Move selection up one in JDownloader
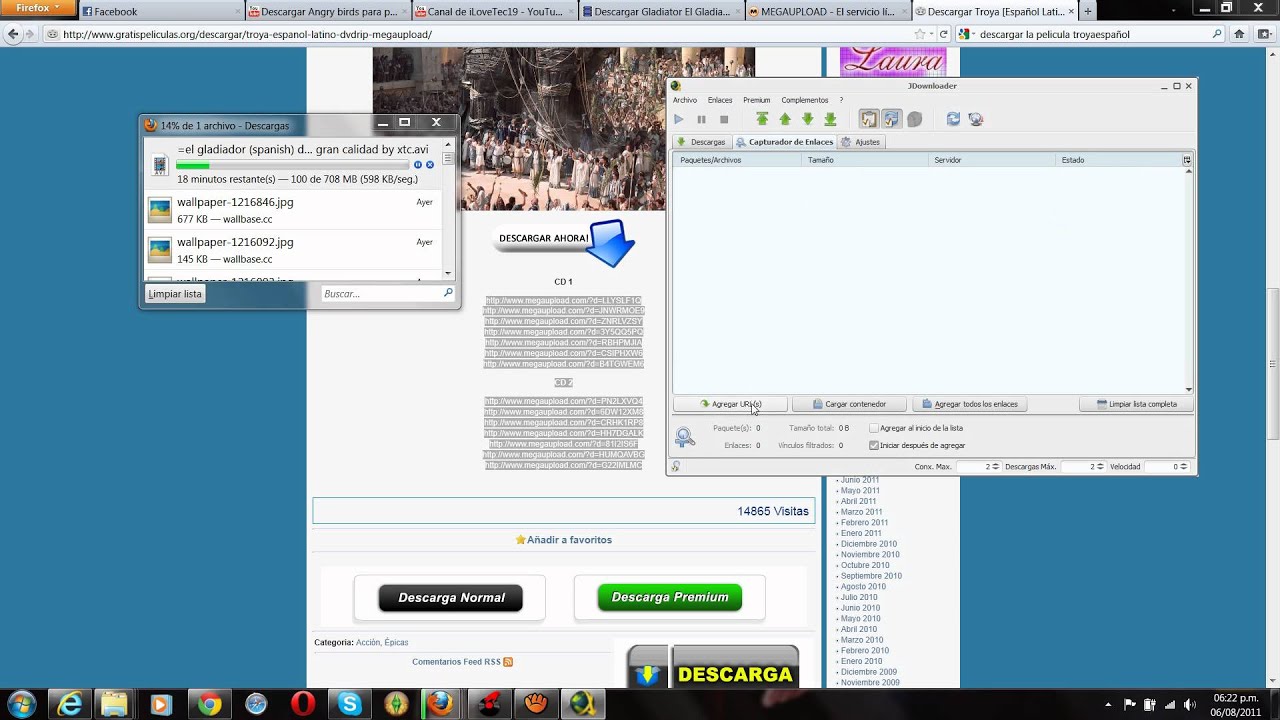The width and height of the screenshot is (1280, 720). [x=785, y=119]
